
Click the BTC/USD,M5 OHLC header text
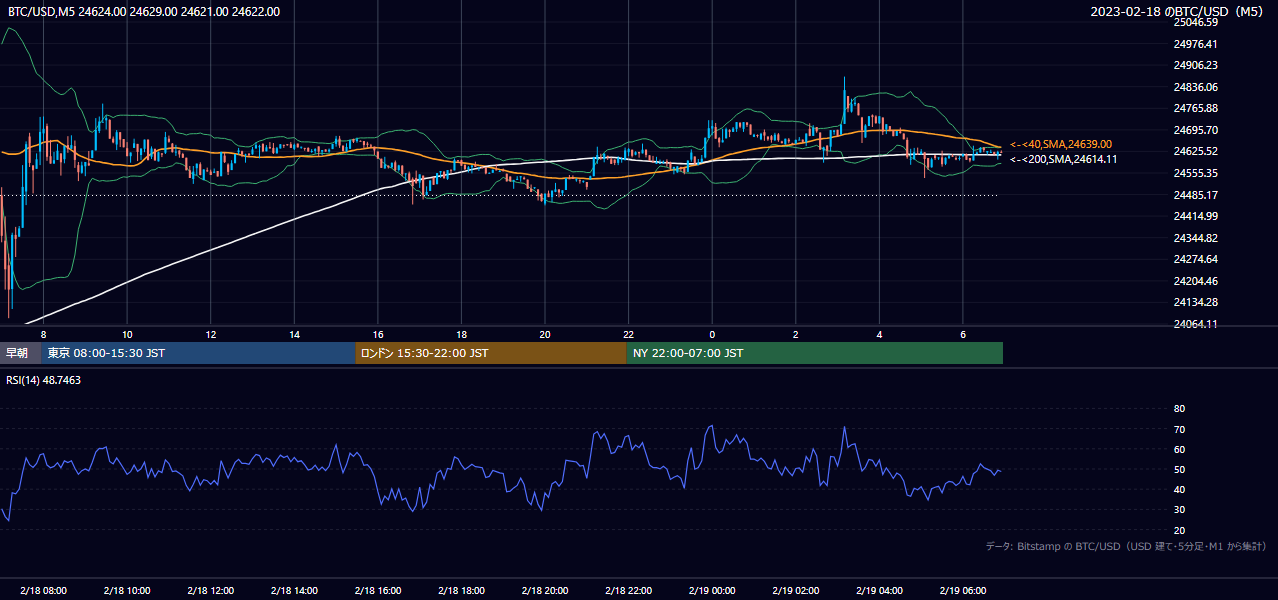pyautogui.click(x=144, y=11)
